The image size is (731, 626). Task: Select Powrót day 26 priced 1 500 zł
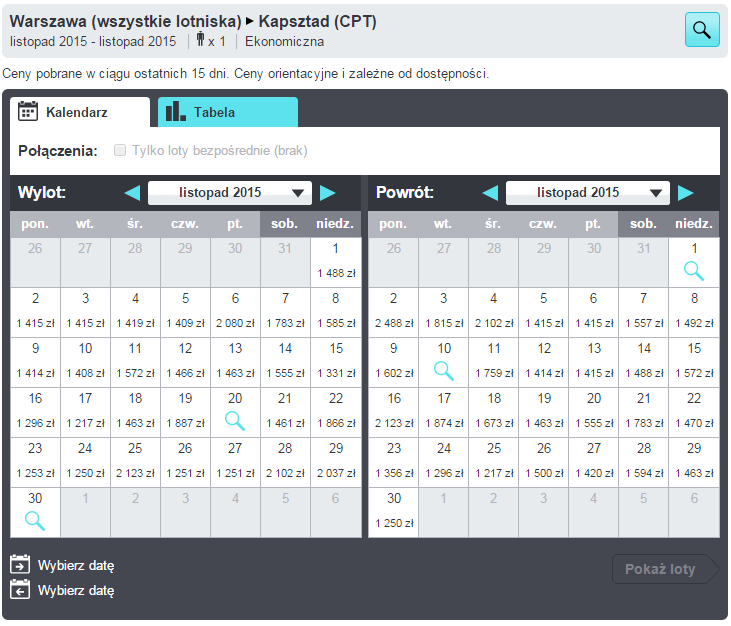click(x=544, y=462)
